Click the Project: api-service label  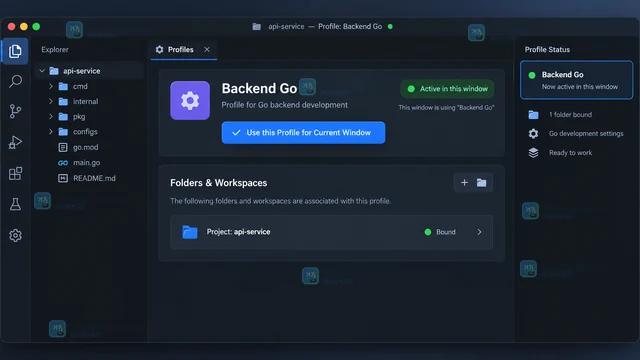[x=238, y=232]
